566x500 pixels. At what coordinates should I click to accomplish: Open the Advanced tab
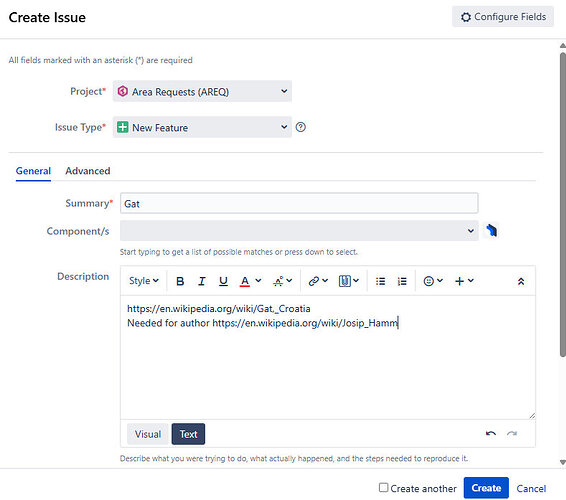88,171
